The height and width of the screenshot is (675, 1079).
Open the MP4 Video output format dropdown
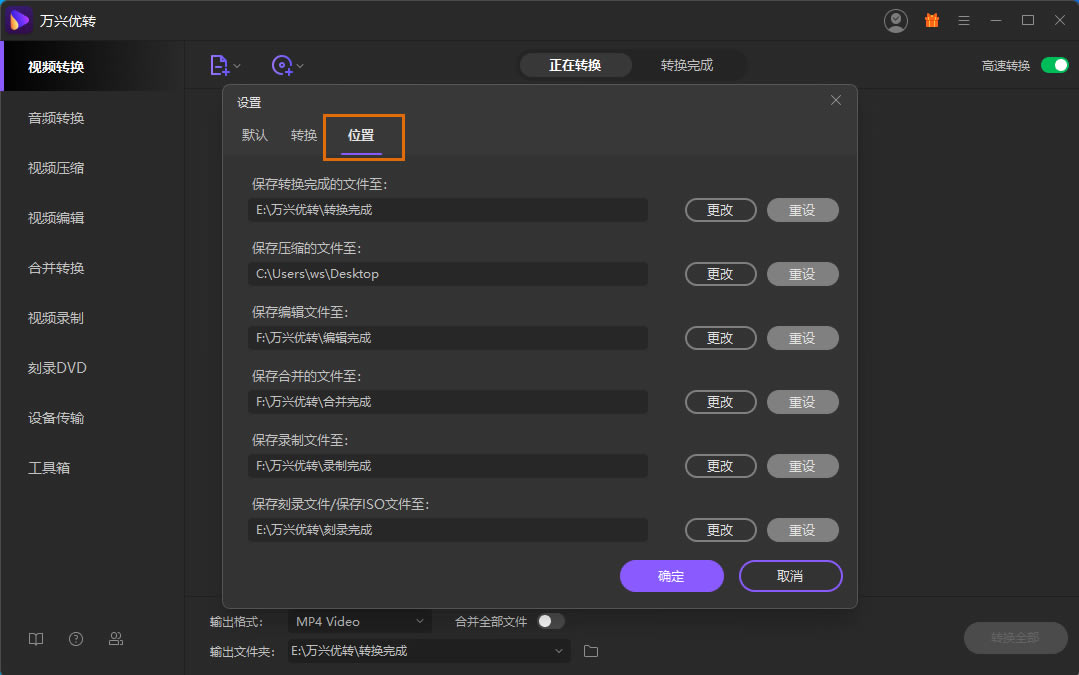[x=359, y=620]
